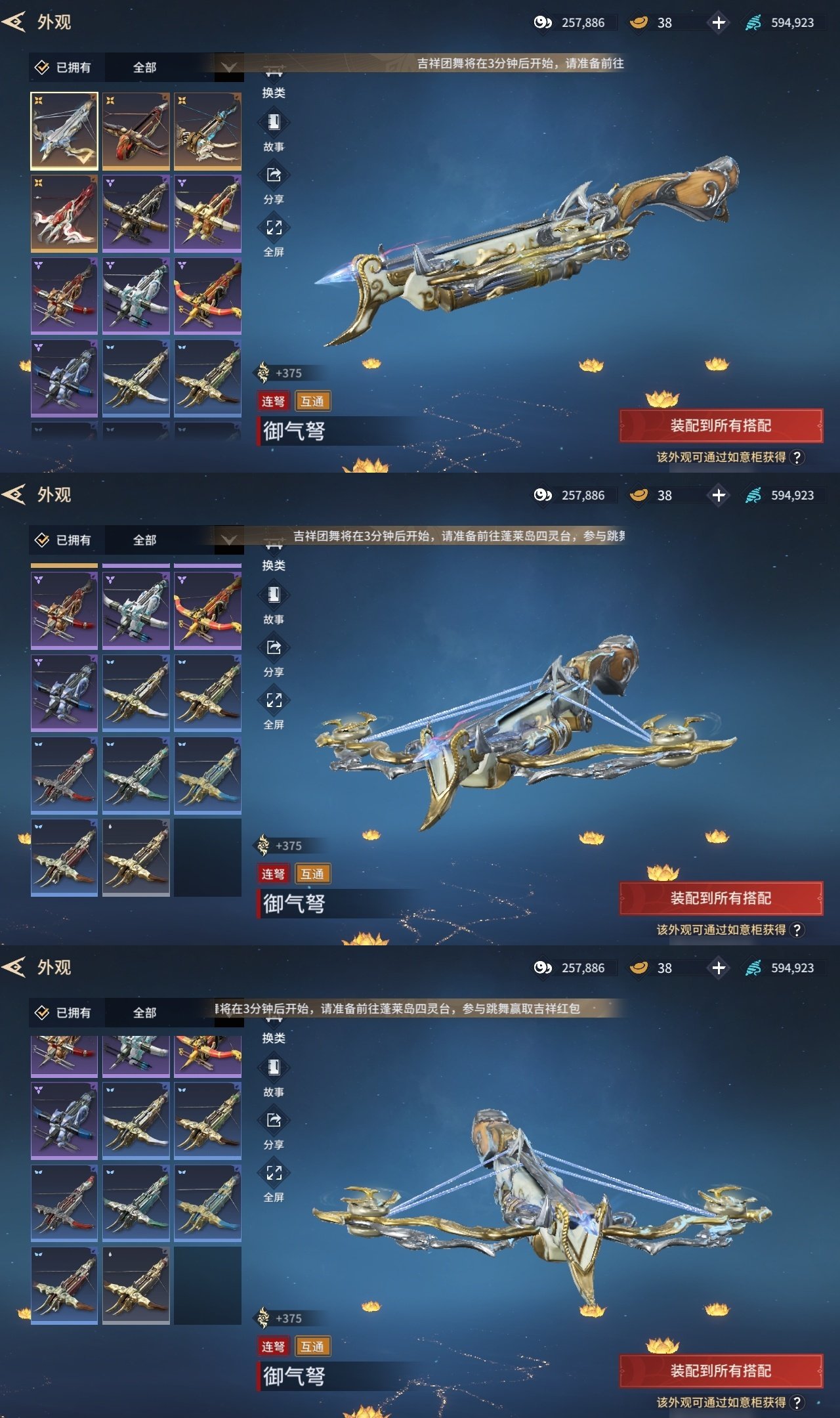Click back arrow beside 外观 in first screenshot
The image size is (840, 1418).
[14, 22]
